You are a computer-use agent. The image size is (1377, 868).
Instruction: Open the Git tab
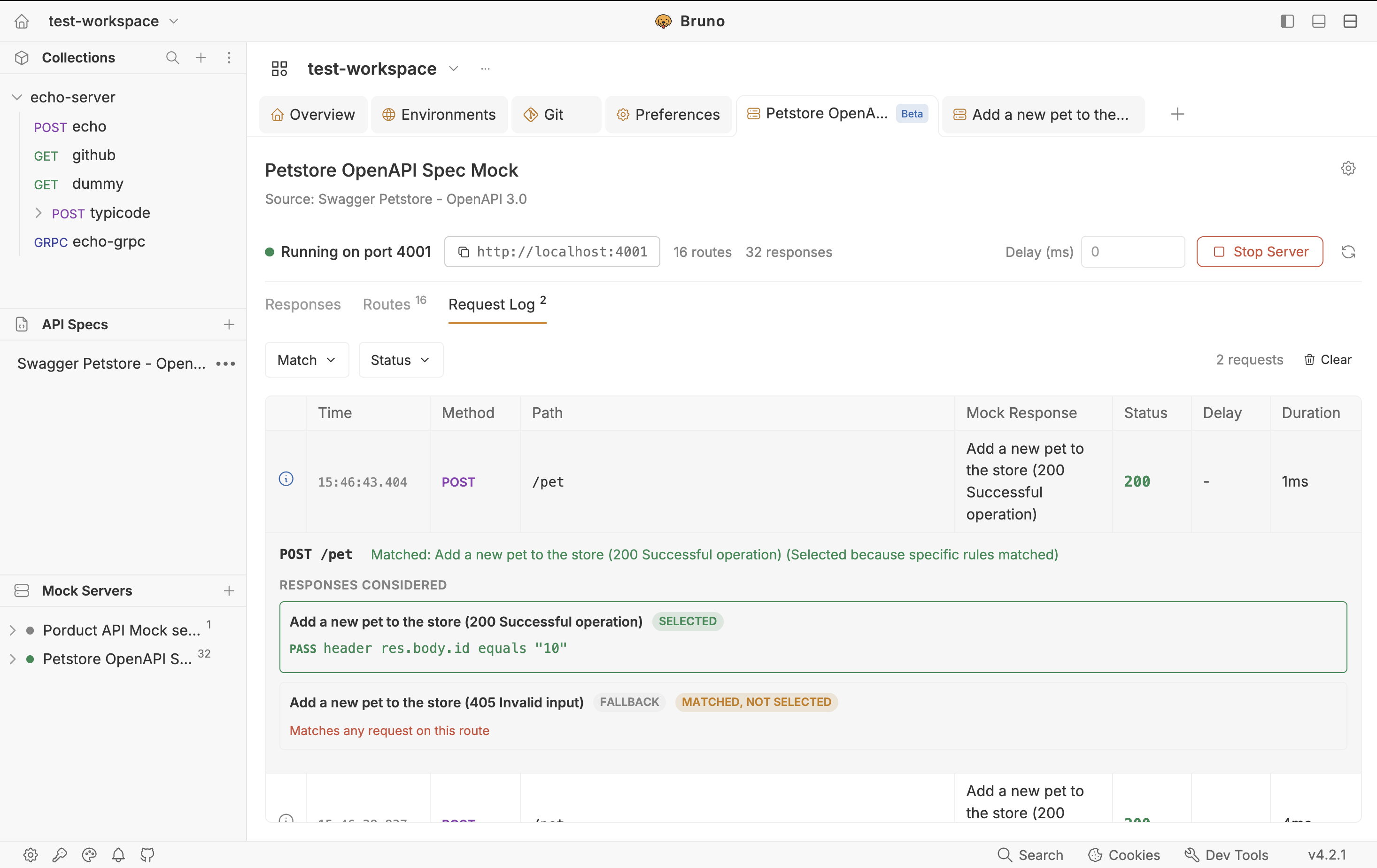556,114
